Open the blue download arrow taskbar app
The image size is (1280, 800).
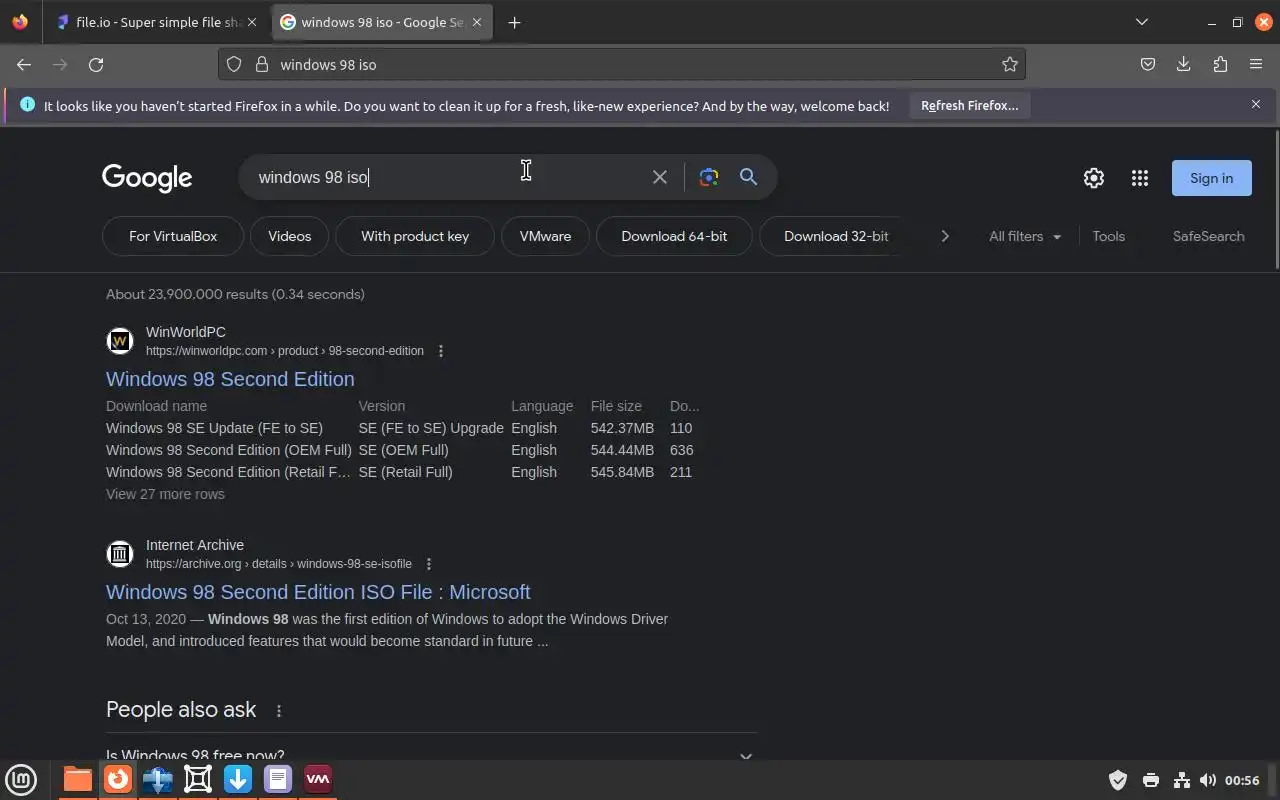click(x=238, y=779)
